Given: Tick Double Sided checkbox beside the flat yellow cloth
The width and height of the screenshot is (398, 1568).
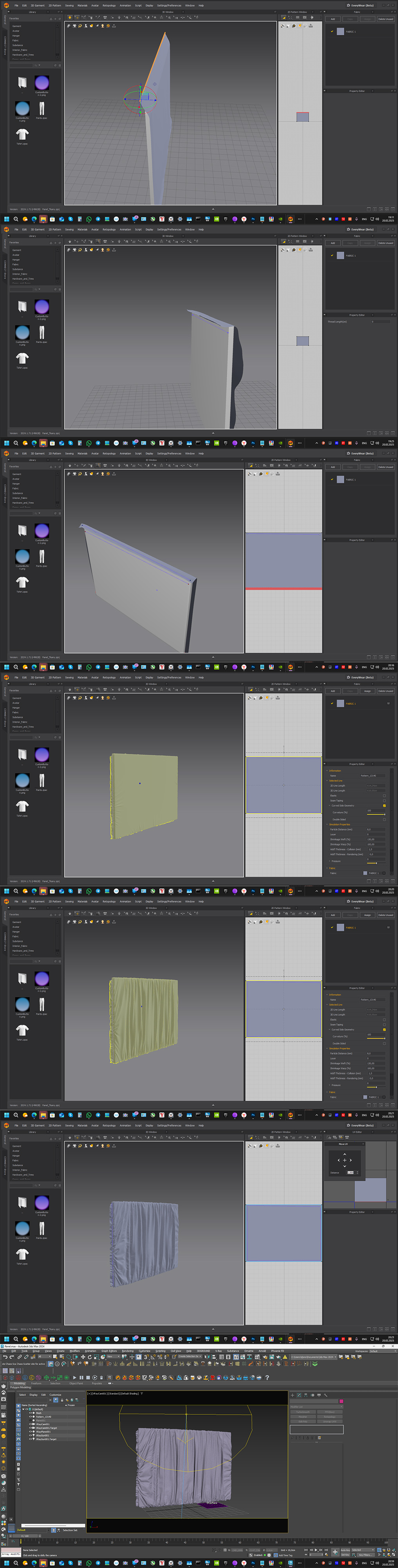Looking at the screenshot, I should click(385, 820).
